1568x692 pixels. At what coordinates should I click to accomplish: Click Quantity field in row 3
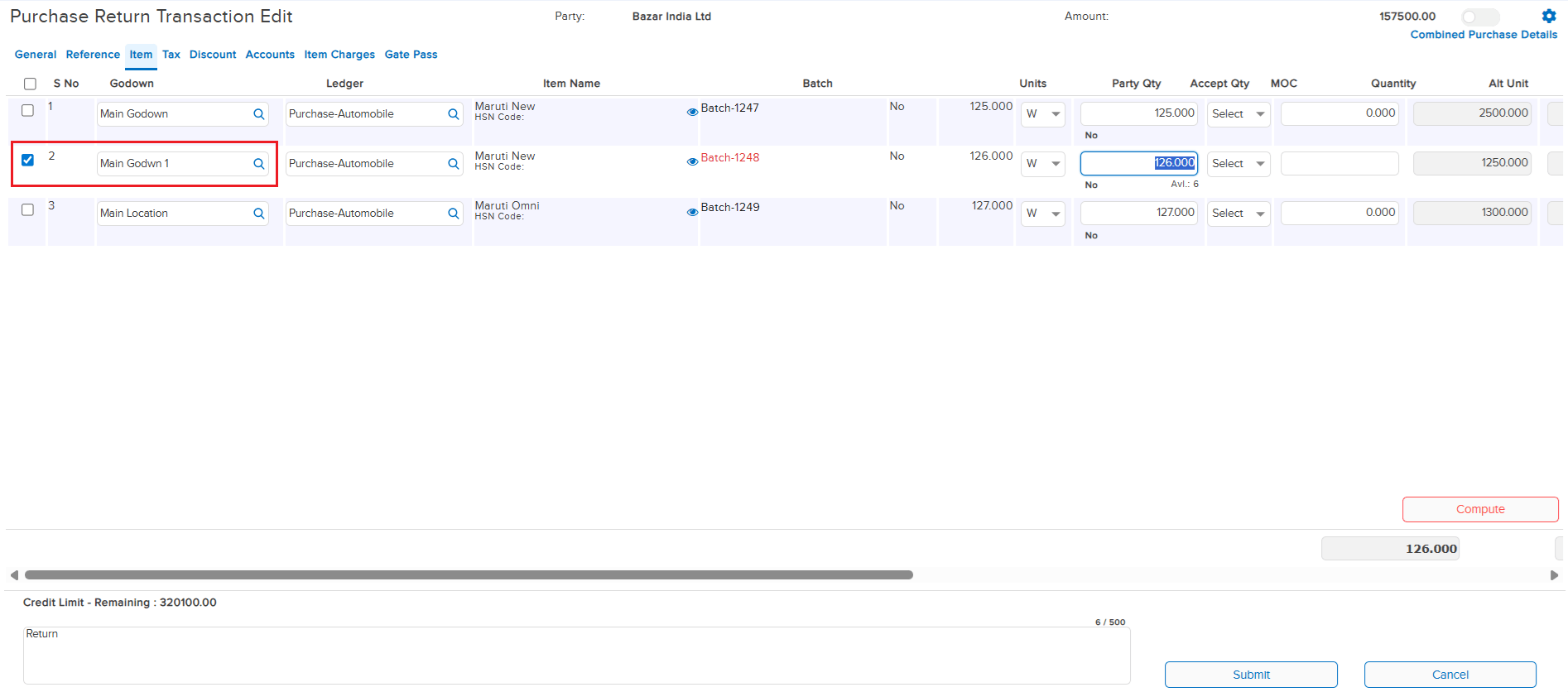[1340, 213]
